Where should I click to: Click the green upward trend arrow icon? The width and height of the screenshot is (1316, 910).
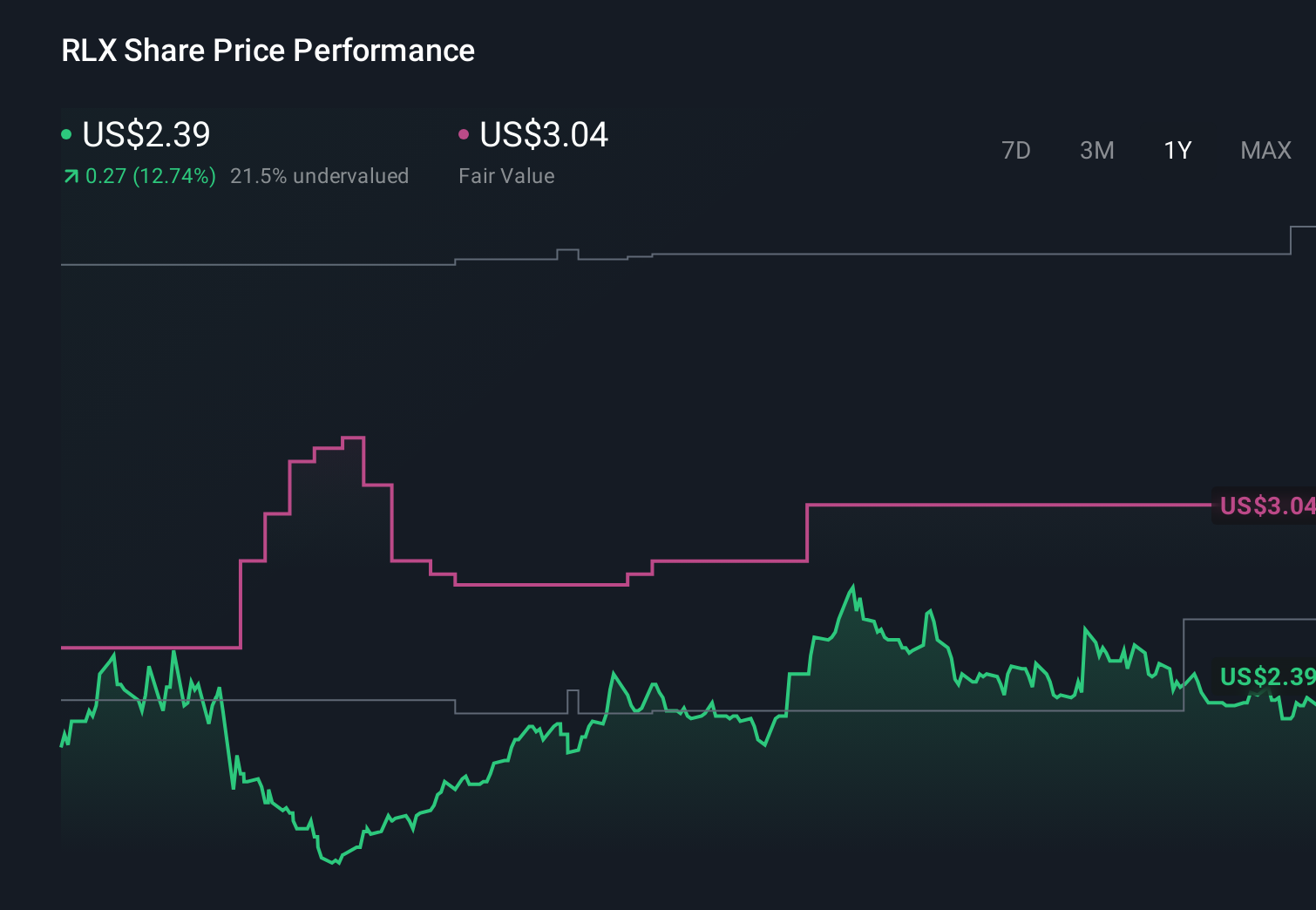[x=70, y=175]
